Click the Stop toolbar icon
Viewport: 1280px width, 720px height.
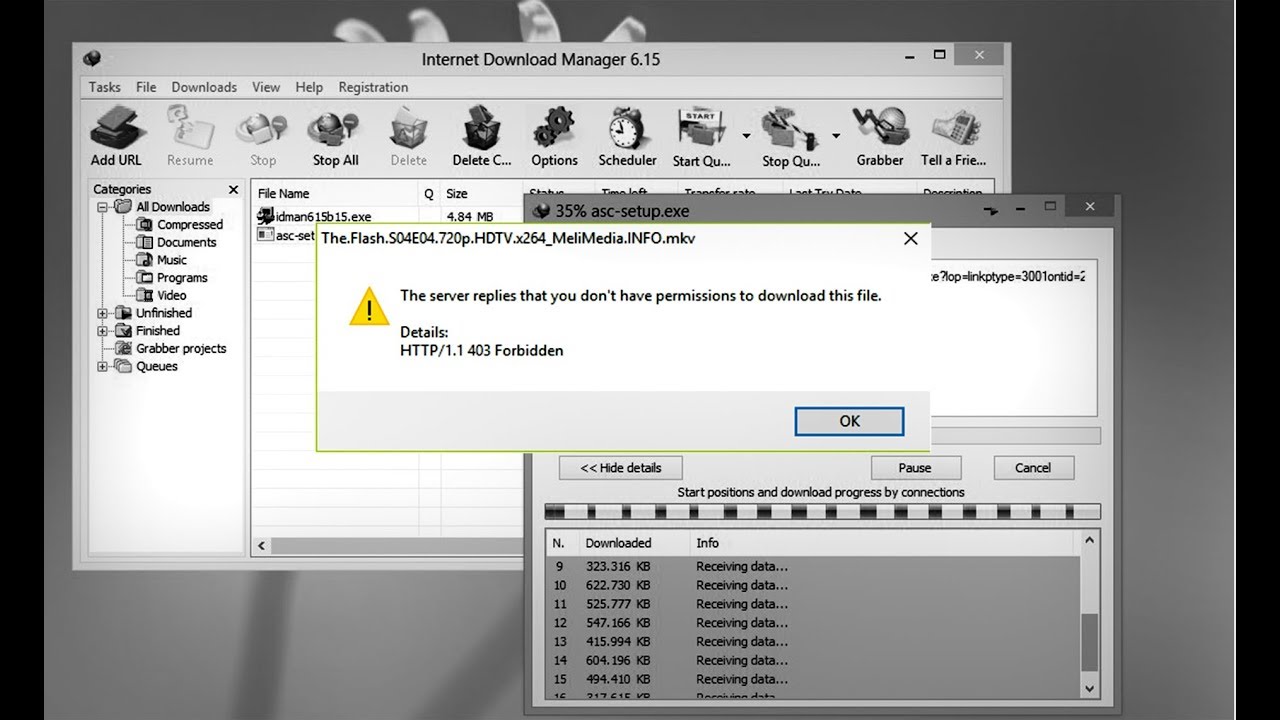[263, 137]
